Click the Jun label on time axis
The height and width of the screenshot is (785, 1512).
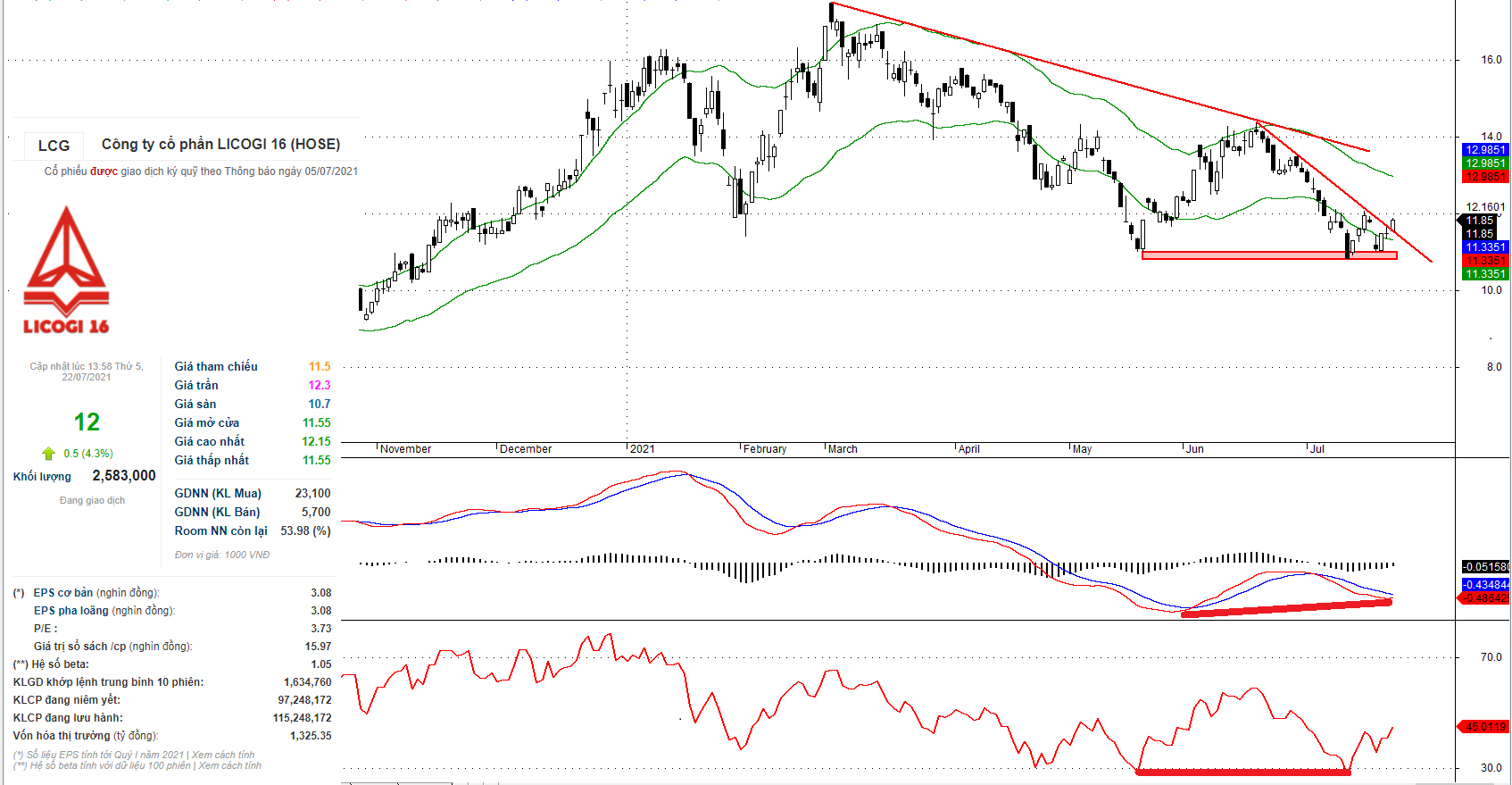1195,449
